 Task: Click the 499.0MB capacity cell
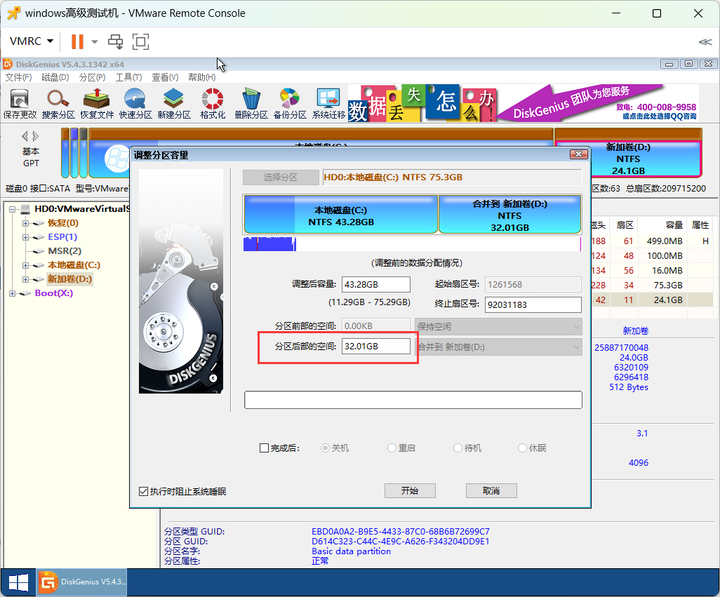(664, 241)
